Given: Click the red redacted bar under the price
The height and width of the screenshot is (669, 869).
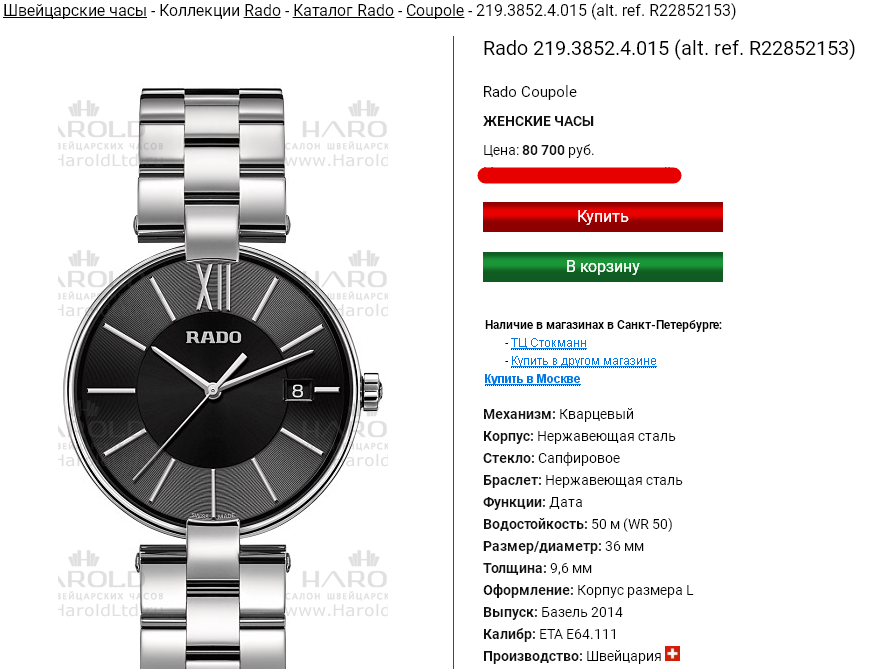Looking at the screenshot, I should [579, 176].
